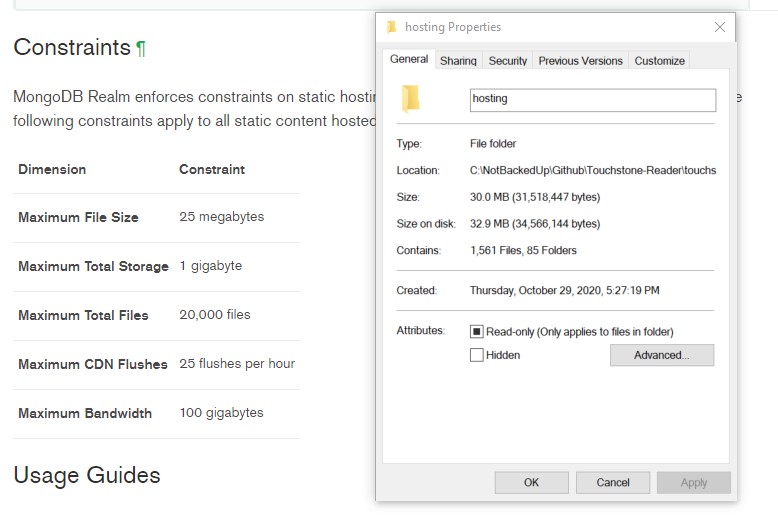Open the Security tab

(x=507, y=61)
